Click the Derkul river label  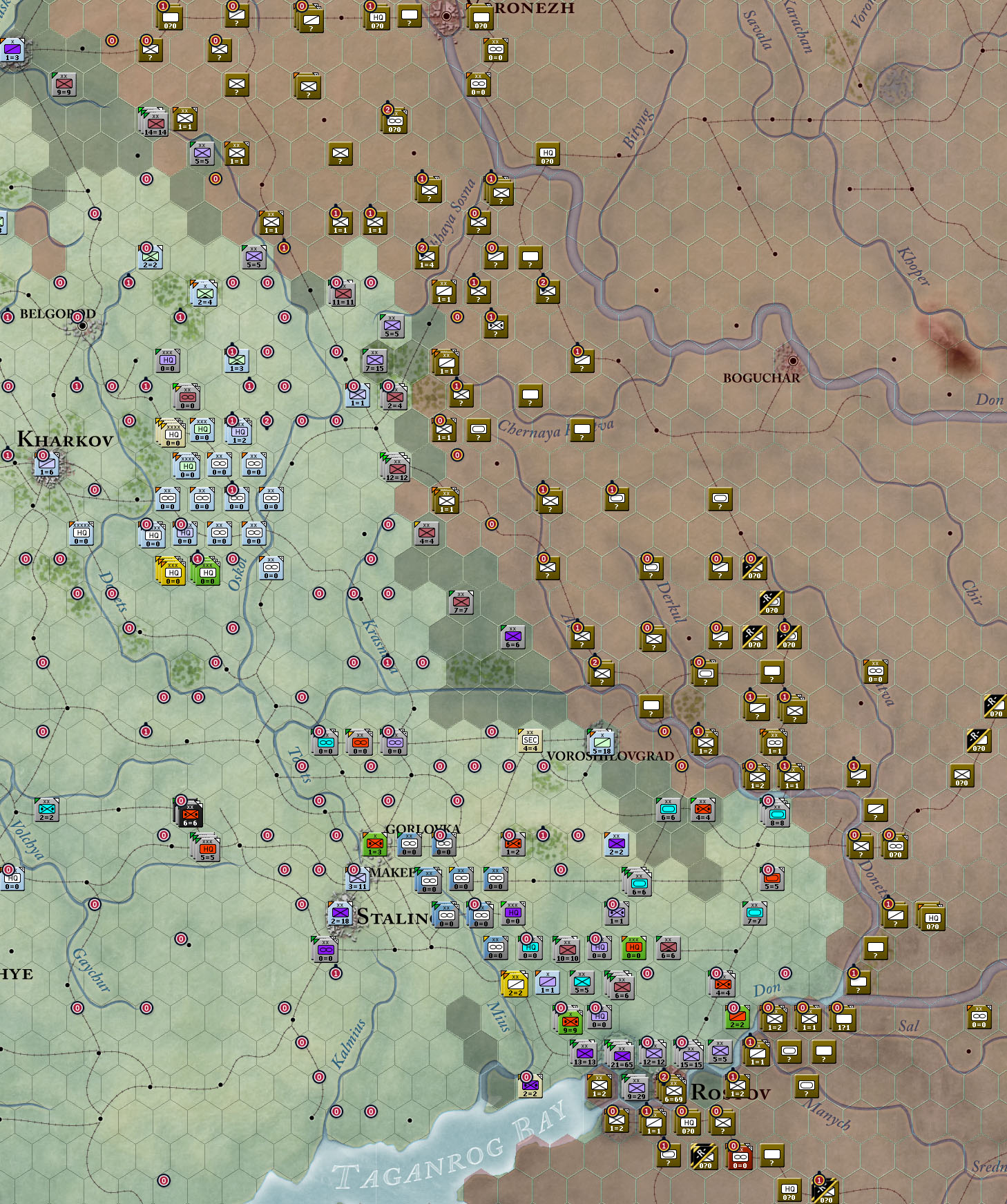coord(671,602)
